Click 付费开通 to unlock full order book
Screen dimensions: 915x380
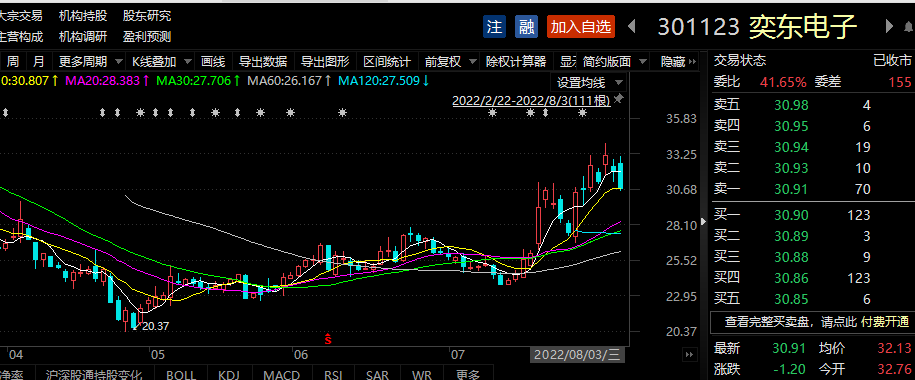point(885,322)
